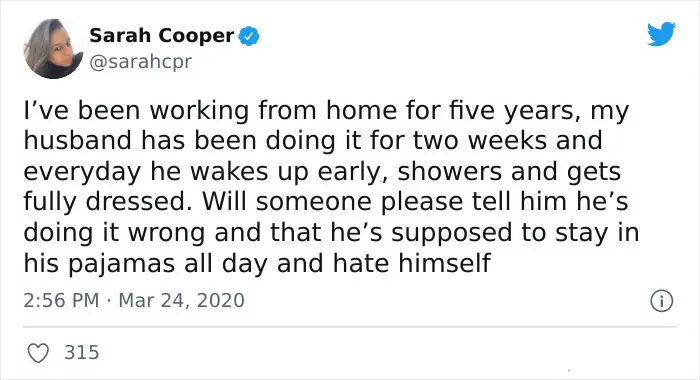Visit the @sarahcpr handle link
This screenshot has width=700, height=380.
click(x=141, y=61)
